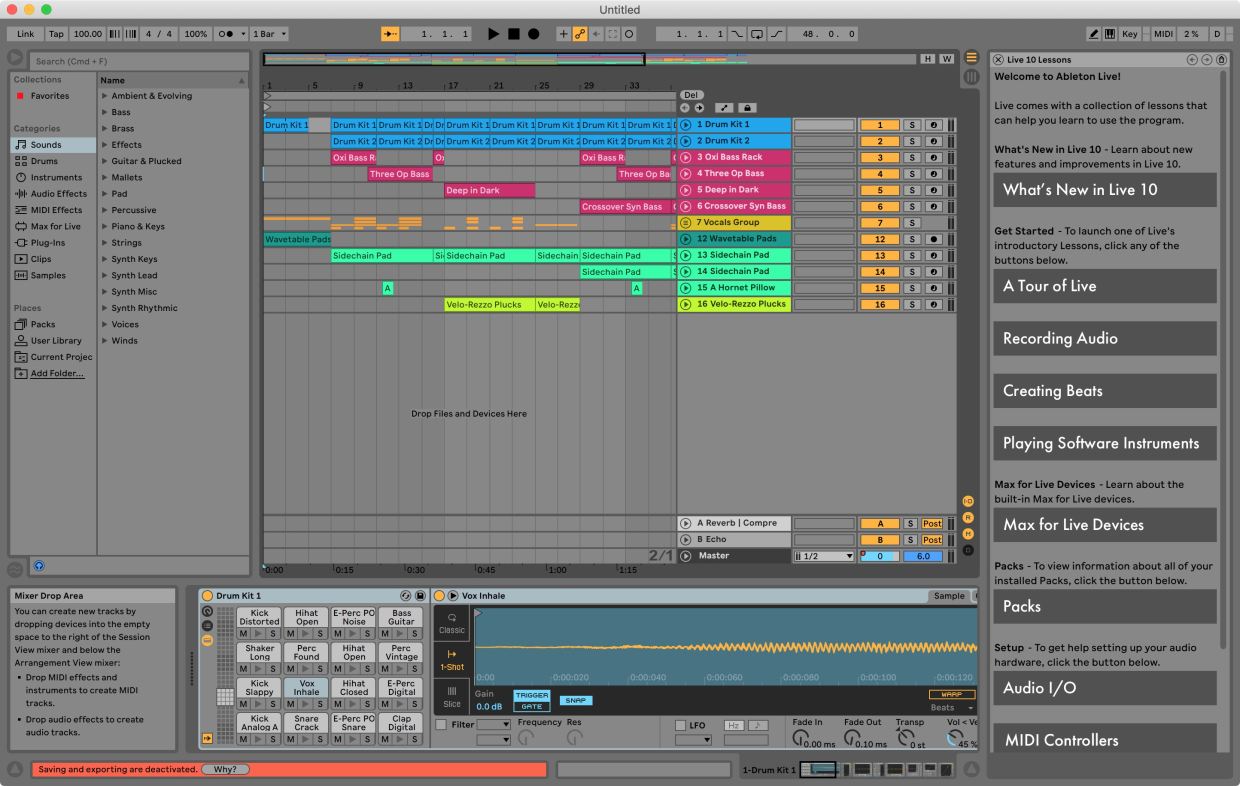
Task: Start playback with the Play button
Action: click(x=493, y=34)
